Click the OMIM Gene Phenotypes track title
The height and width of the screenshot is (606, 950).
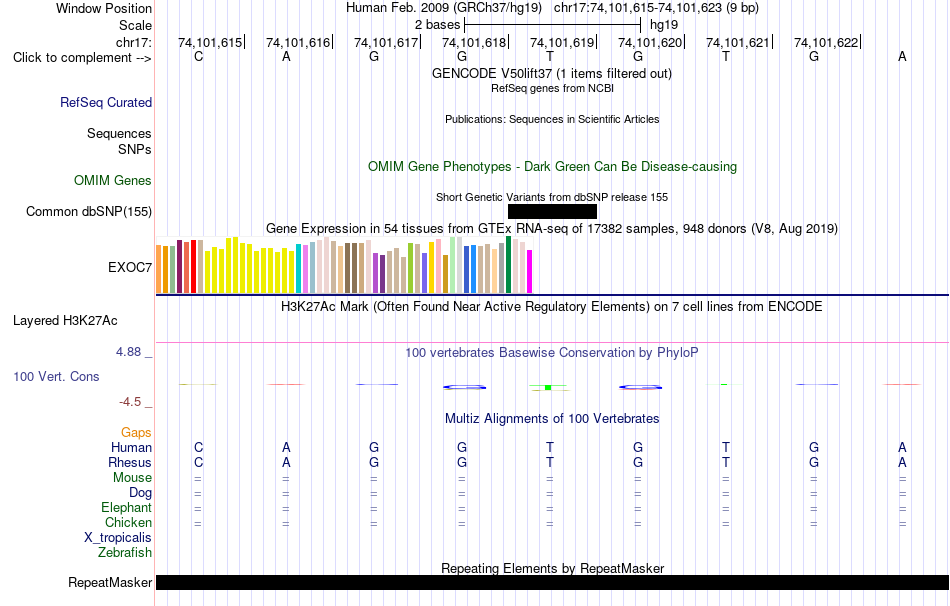point(552,167)
